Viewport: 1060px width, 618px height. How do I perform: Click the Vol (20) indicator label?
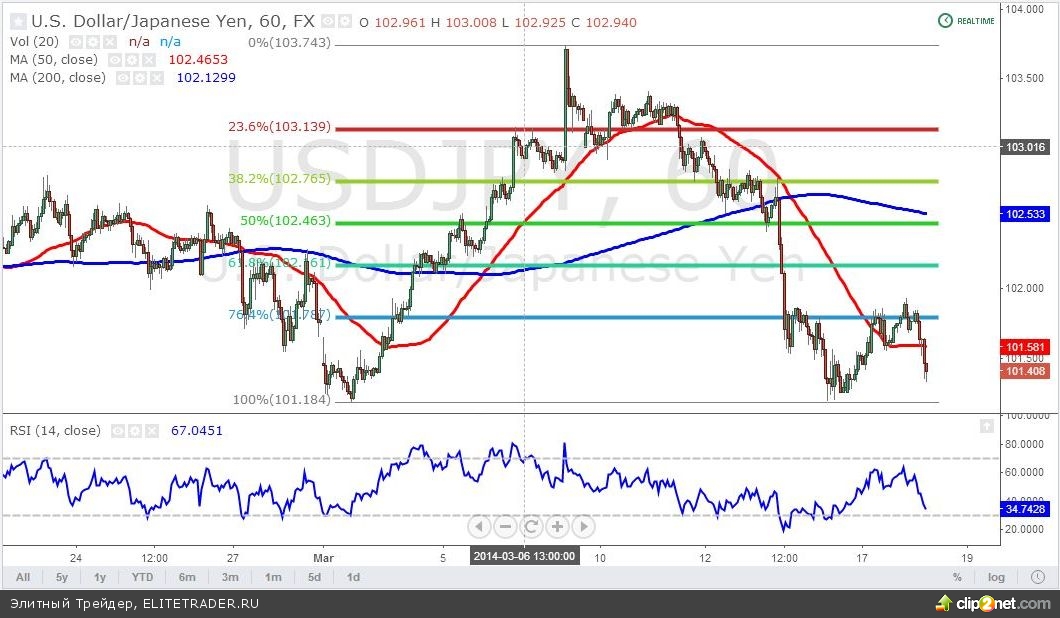click(x=34, y=42)
